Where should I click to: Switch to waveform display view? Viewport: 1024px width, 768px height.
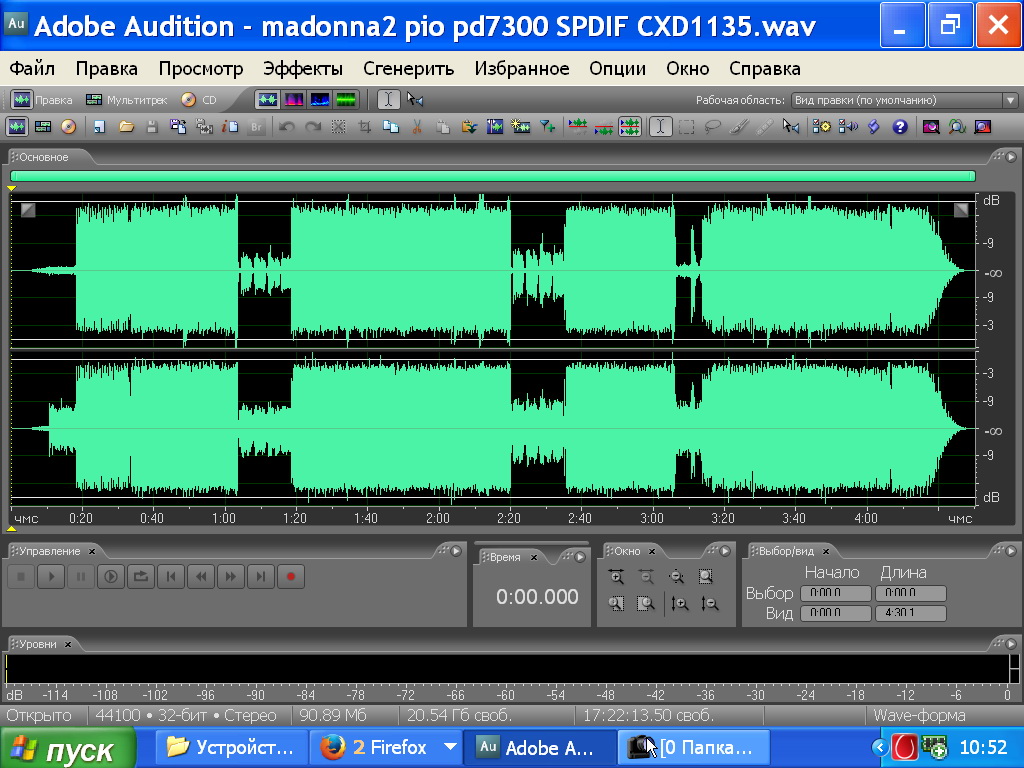[x=268, y=100]
